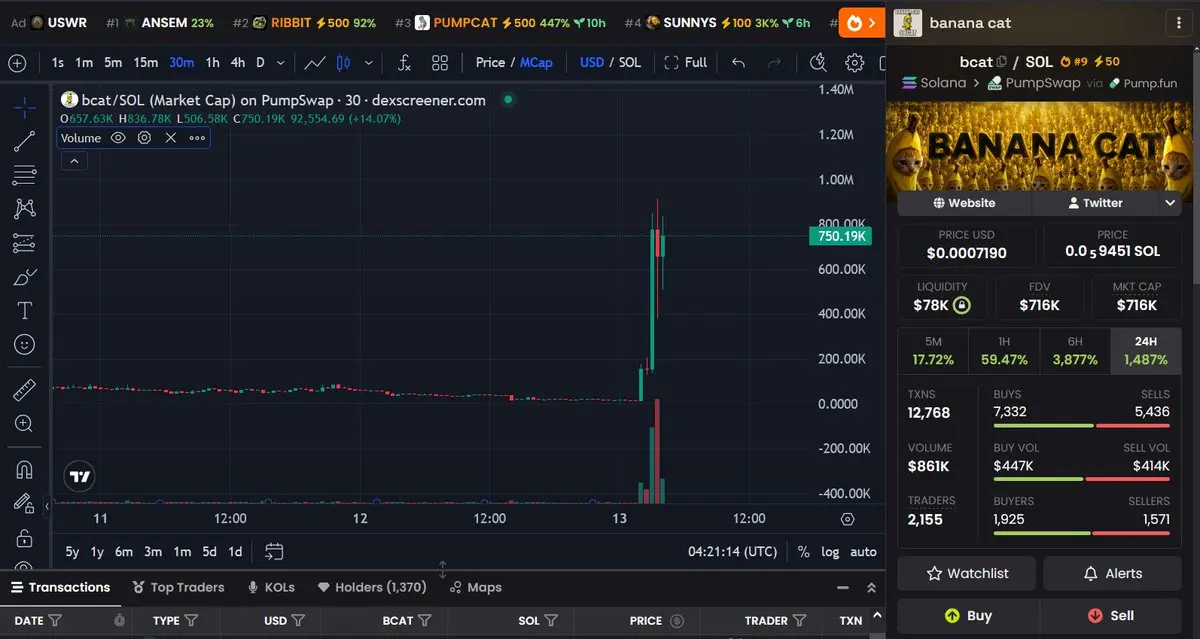Open the KOLs tab
1200x639 pixels.
(x=271, y=587)
